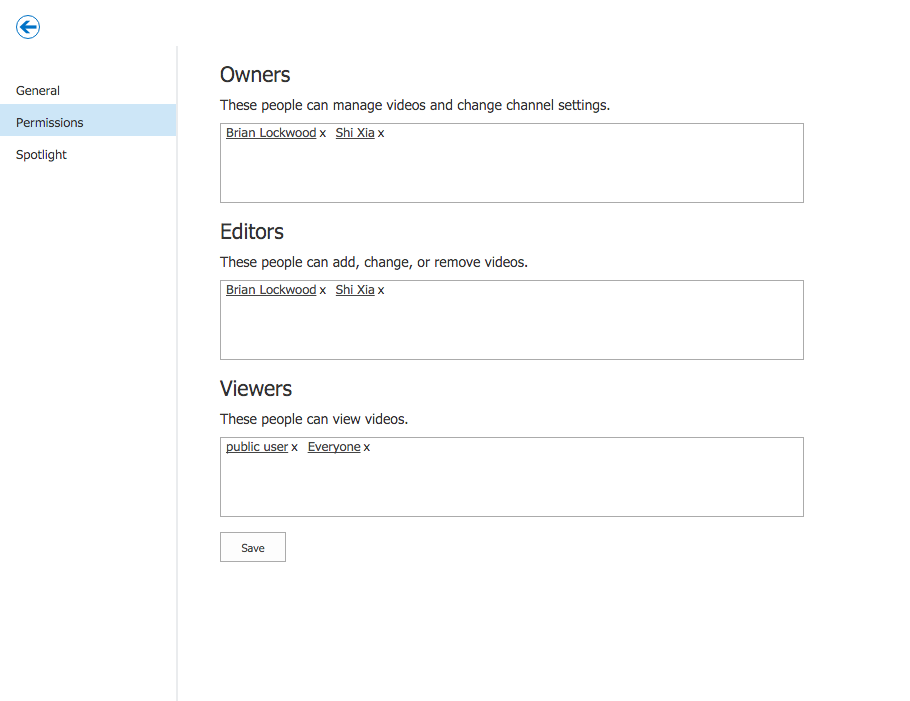910x701 pixels.
Task: Remove Brian Lockwood from Editors
Action: click(323, 290)
